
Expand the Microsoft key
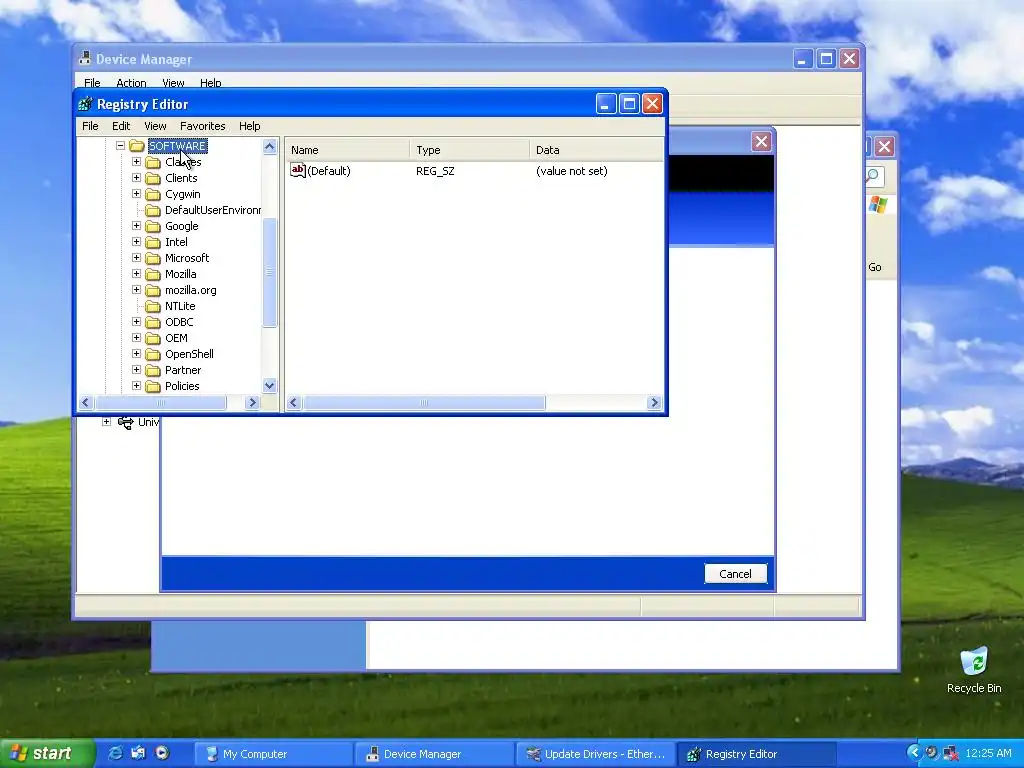pos(136,258)
